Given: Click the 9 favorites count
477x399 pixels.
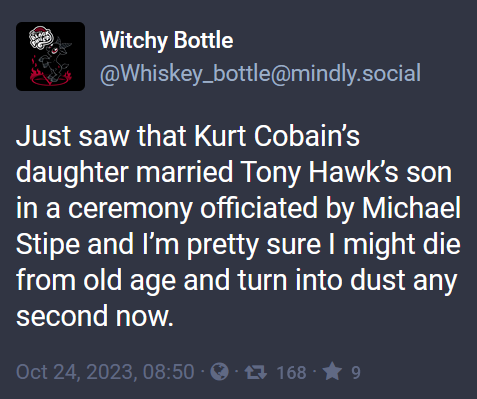Looking at the screenshot, I should 356,372.
